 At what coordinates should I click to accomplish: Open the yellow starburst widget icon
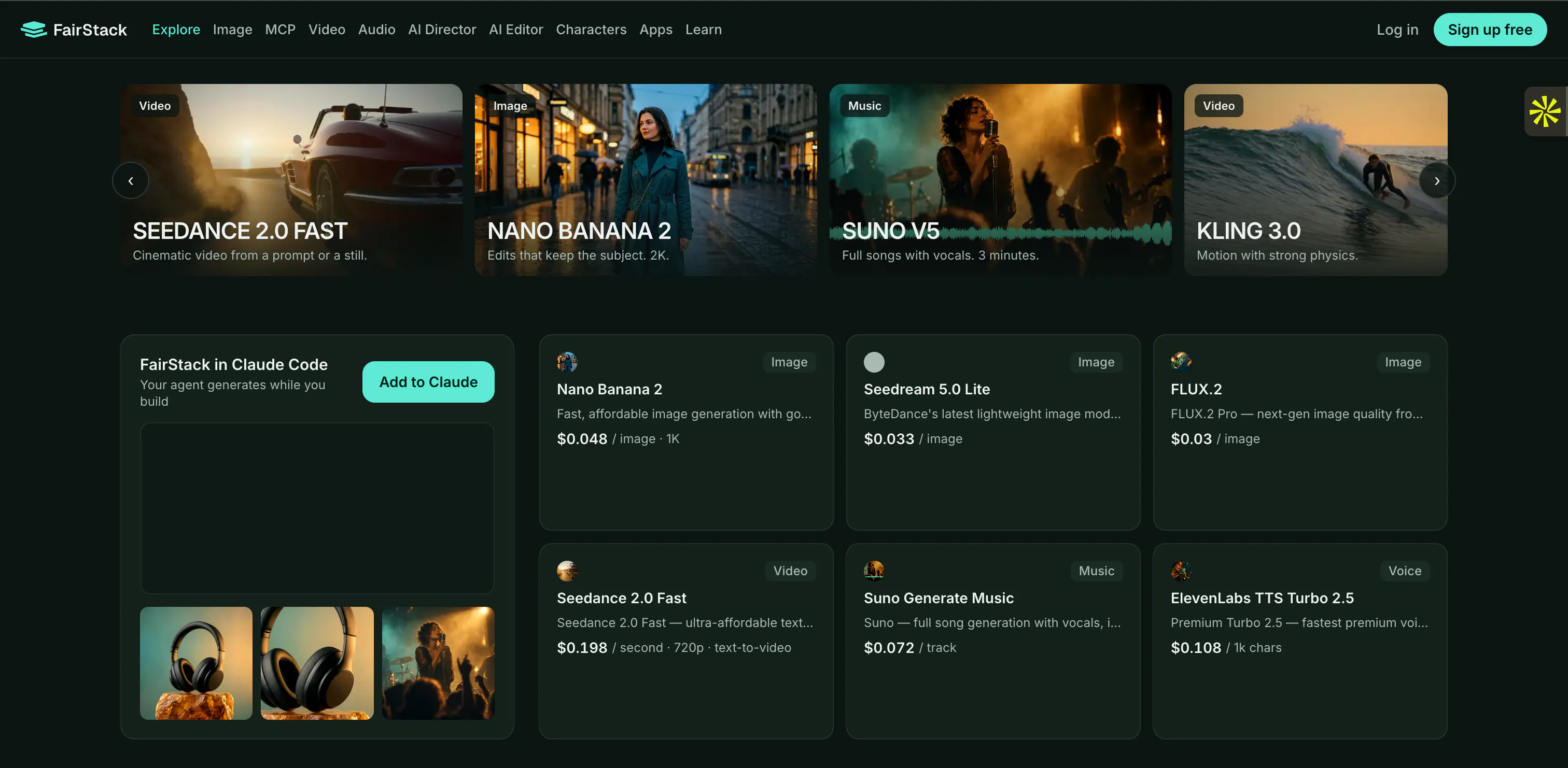(x=1545, y=111)
